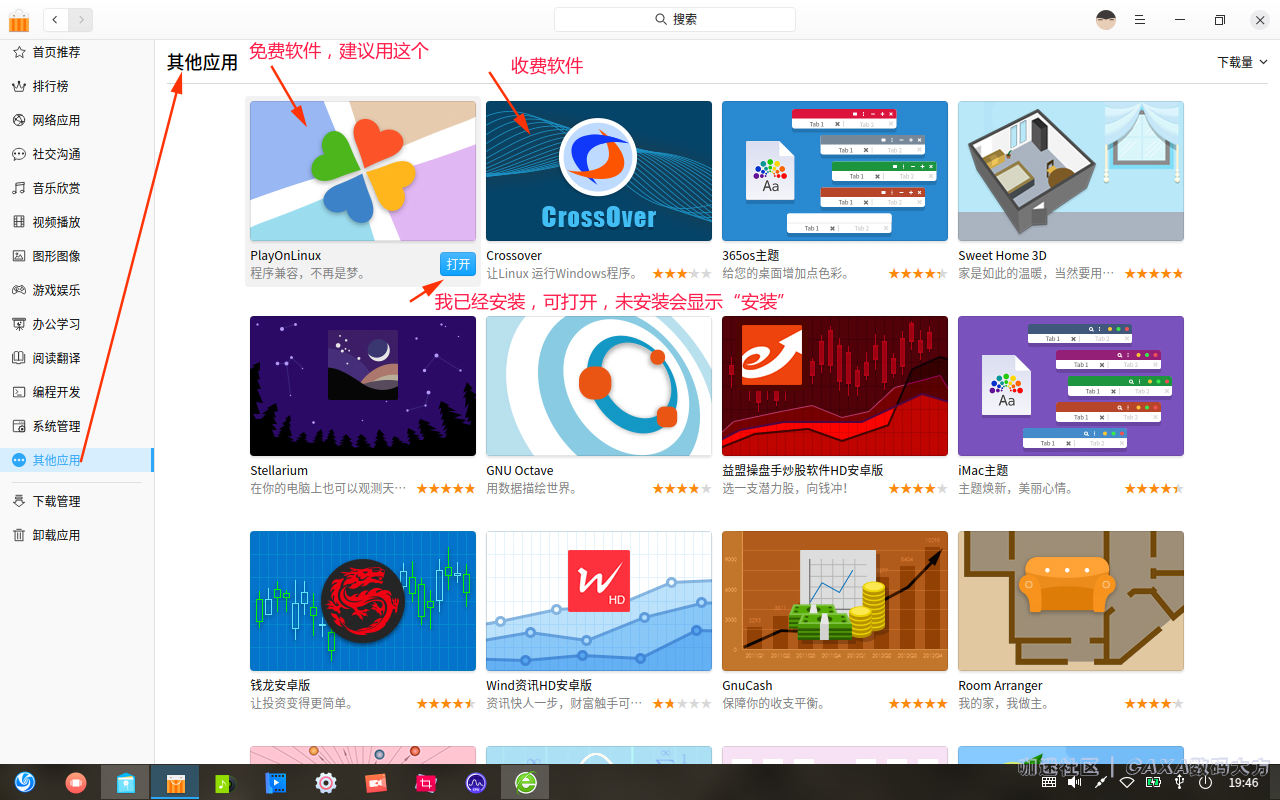Click the Wind资讯HD安卓版 app title
This screenshot has width=1280, height=800.
pos(539,685)
